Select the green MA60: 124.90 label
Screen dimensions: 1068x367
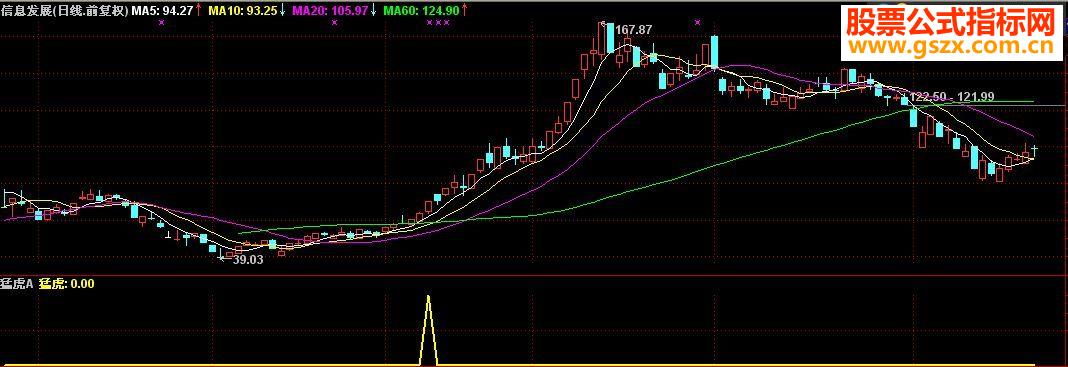click(x=421, y=10)
